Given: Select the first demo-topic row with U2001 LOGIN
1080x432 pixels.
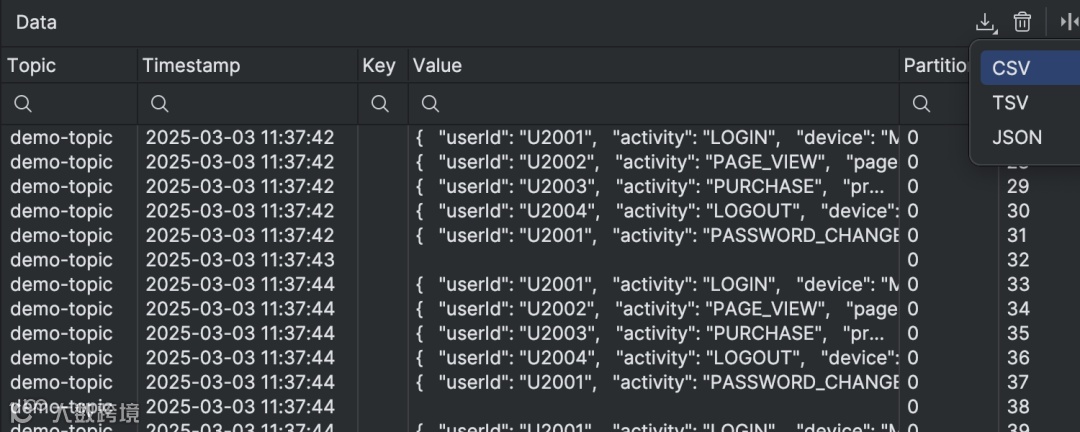Looking at the screenshot, I should (61, 138).
